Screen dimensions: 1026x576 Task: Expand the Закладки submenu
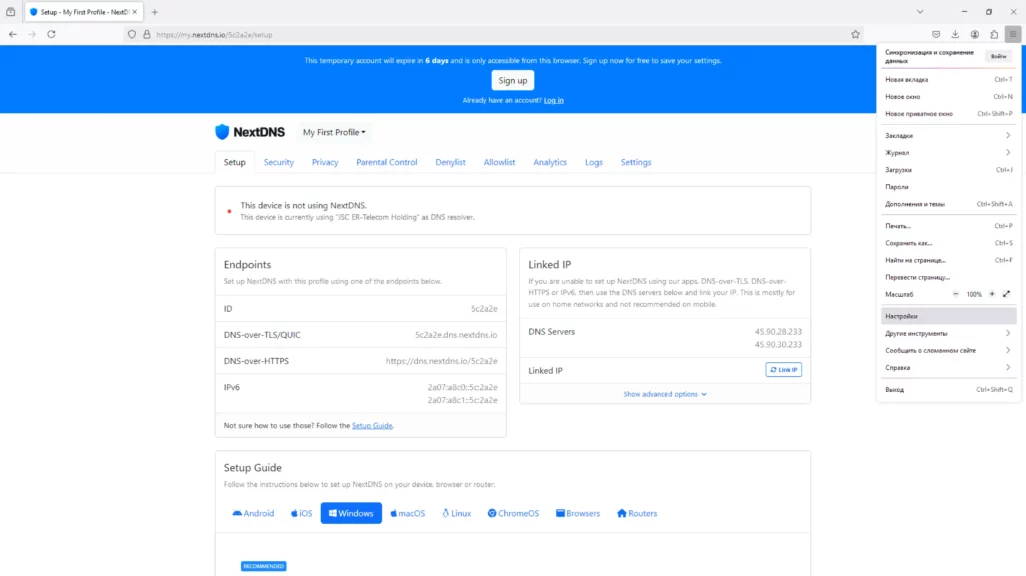point(947,136)
